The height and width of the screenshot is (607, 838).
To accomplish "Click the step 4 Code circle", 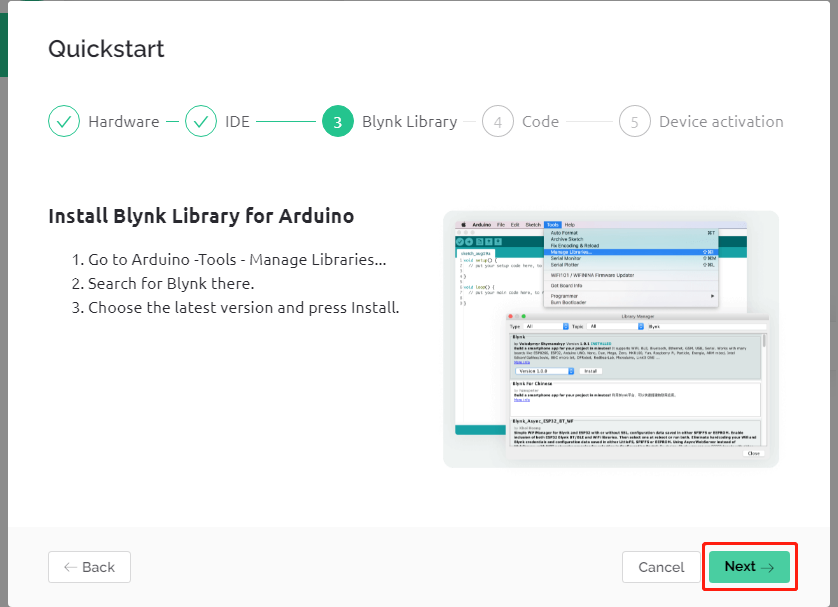I will [x=498, y=121].
